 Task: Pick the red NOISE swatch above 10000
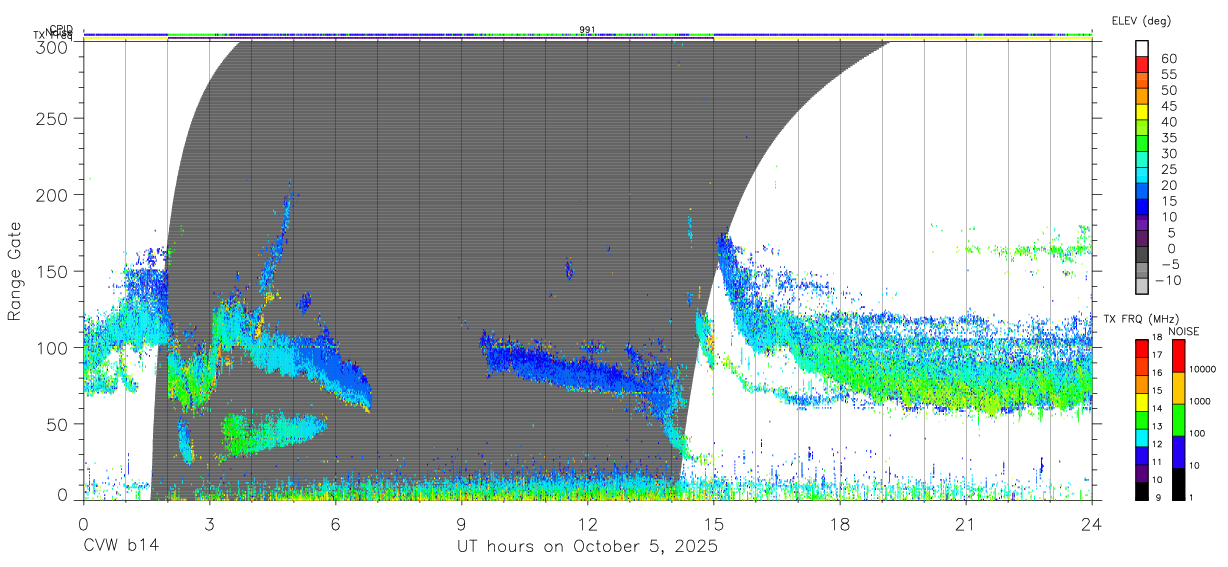click(x=1178, y=354)
